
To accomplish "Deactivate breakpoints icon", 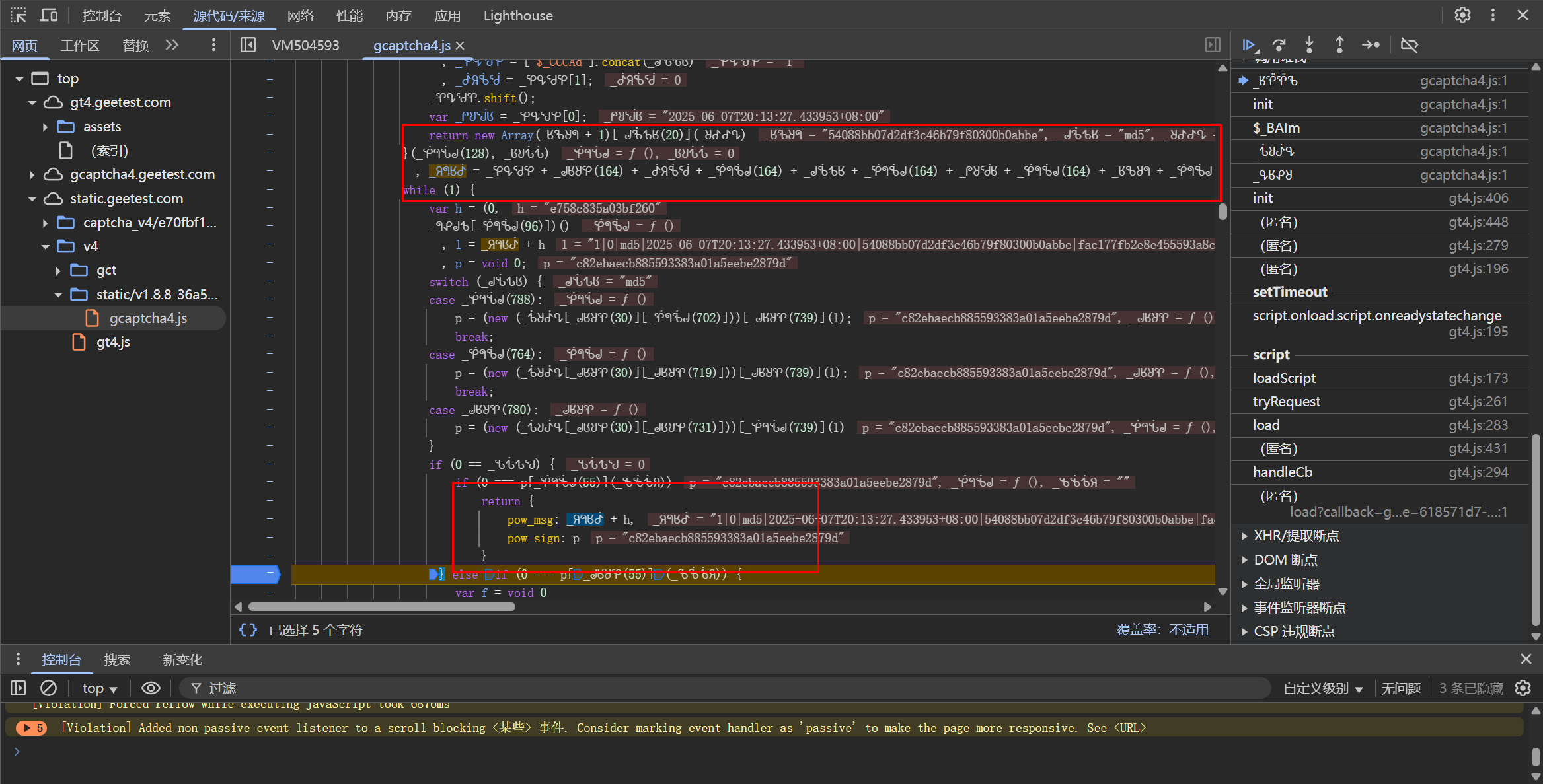I will 1410,45.
